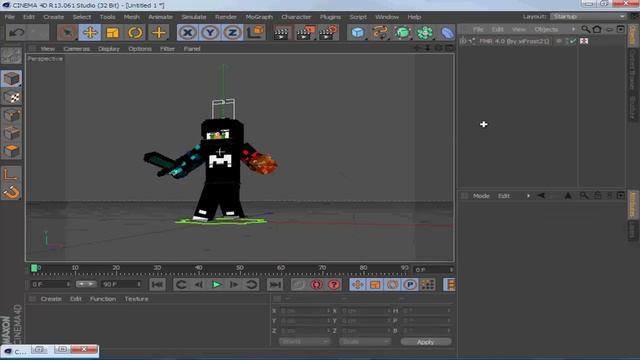Open viewport Cameras menu
Screen dimensions: 640x360
76,49
